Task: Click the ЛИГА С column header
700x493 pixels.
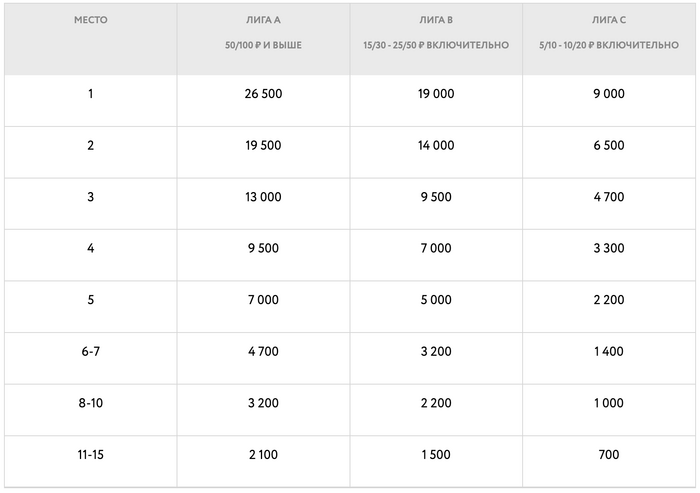Action: 609,20
